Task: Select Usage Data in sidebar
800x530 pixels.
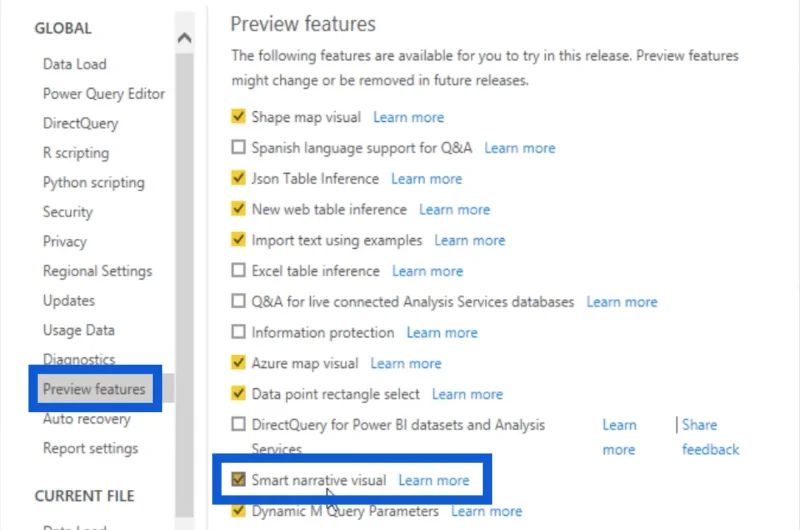Action: click(79, 330)
